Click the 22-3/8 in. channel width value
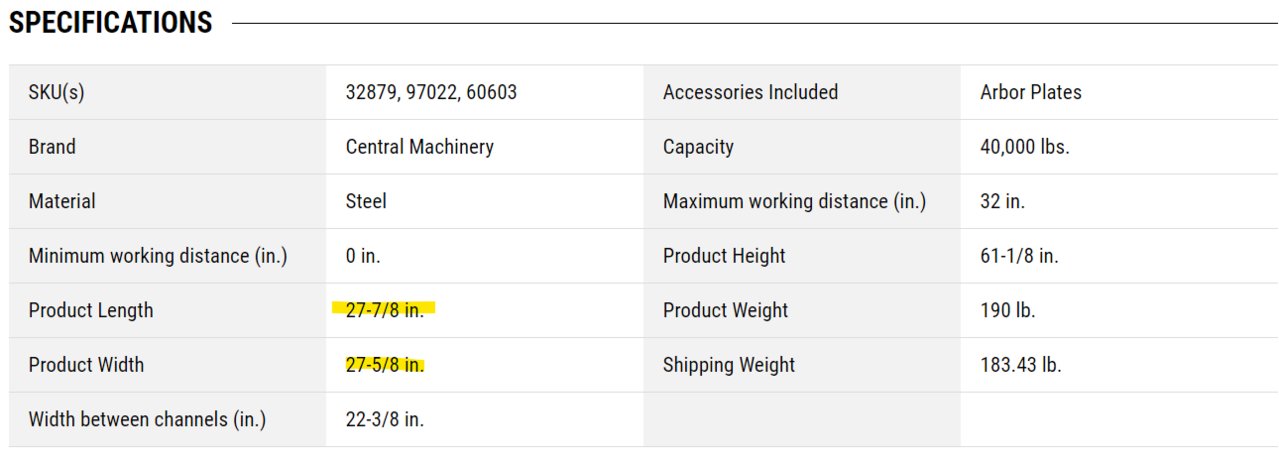Viewport: 1279px width, 462px height. [x=384, y=419]
